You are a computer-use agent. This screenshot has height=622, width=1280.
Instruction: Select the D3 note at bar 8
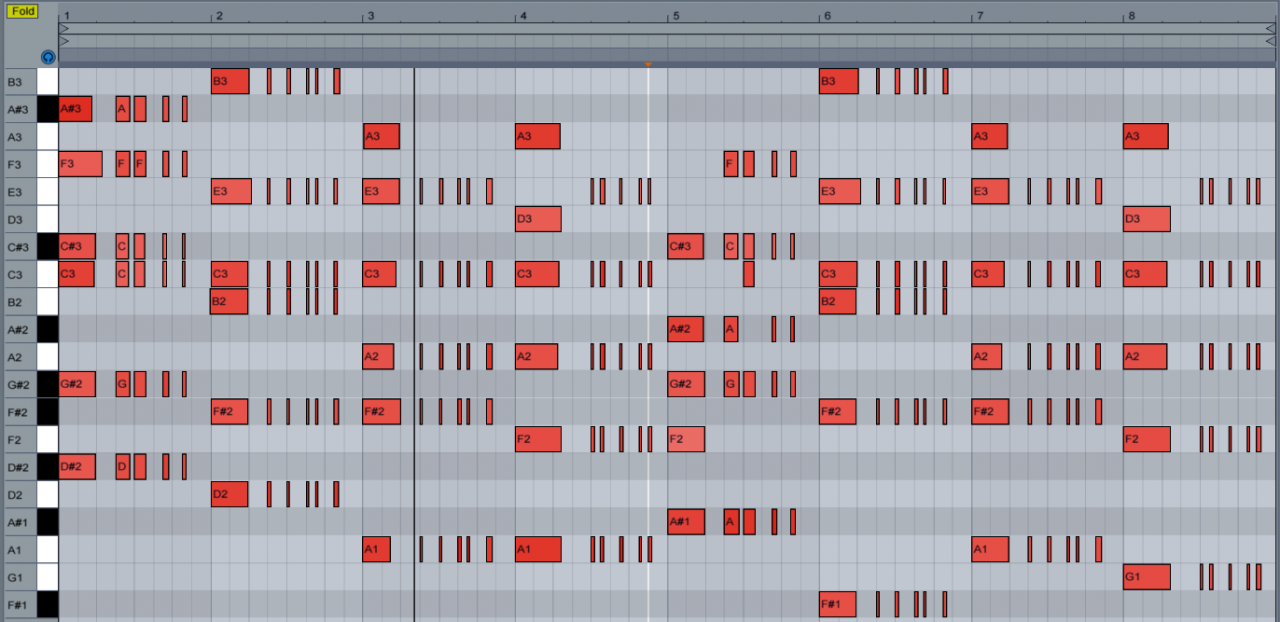pyautogui.click(x=1146, y=219)
